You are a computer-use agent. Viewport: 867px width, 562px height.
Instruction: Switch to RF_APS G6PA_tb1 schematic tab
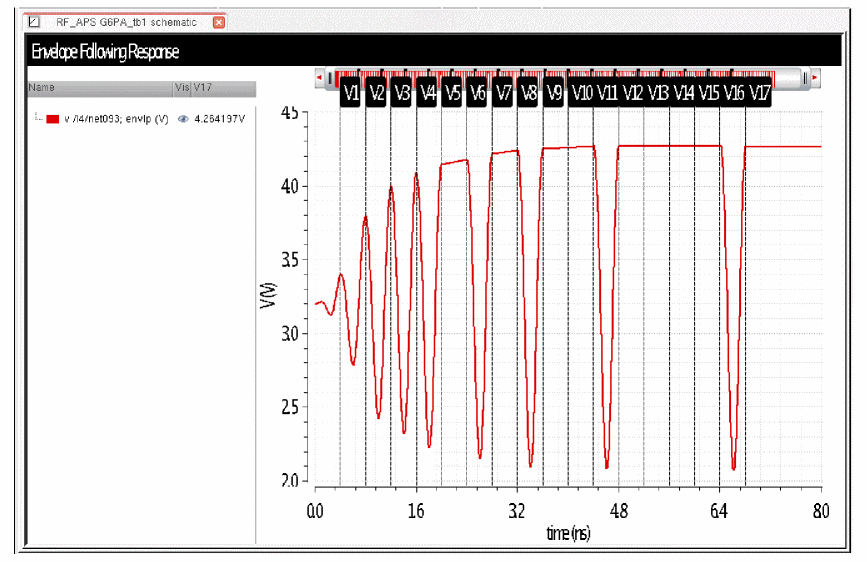(x=126, y=22)
